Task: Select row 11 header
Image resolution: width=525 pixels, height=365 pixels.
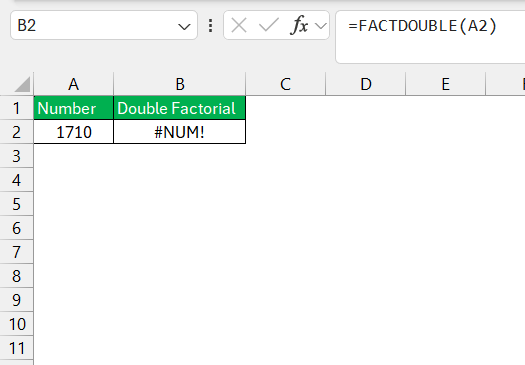Action: click(16, 348)
